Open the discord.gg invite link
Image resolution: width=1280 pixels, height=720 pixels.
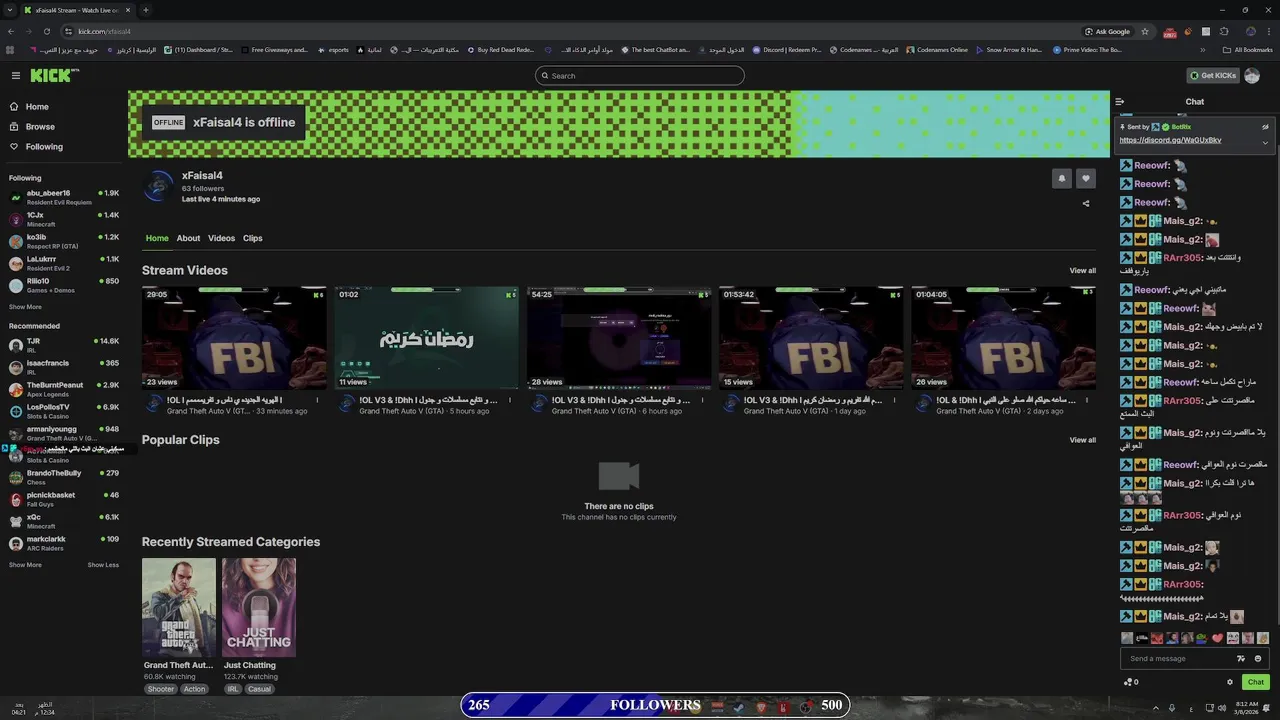click(1170, 140)
